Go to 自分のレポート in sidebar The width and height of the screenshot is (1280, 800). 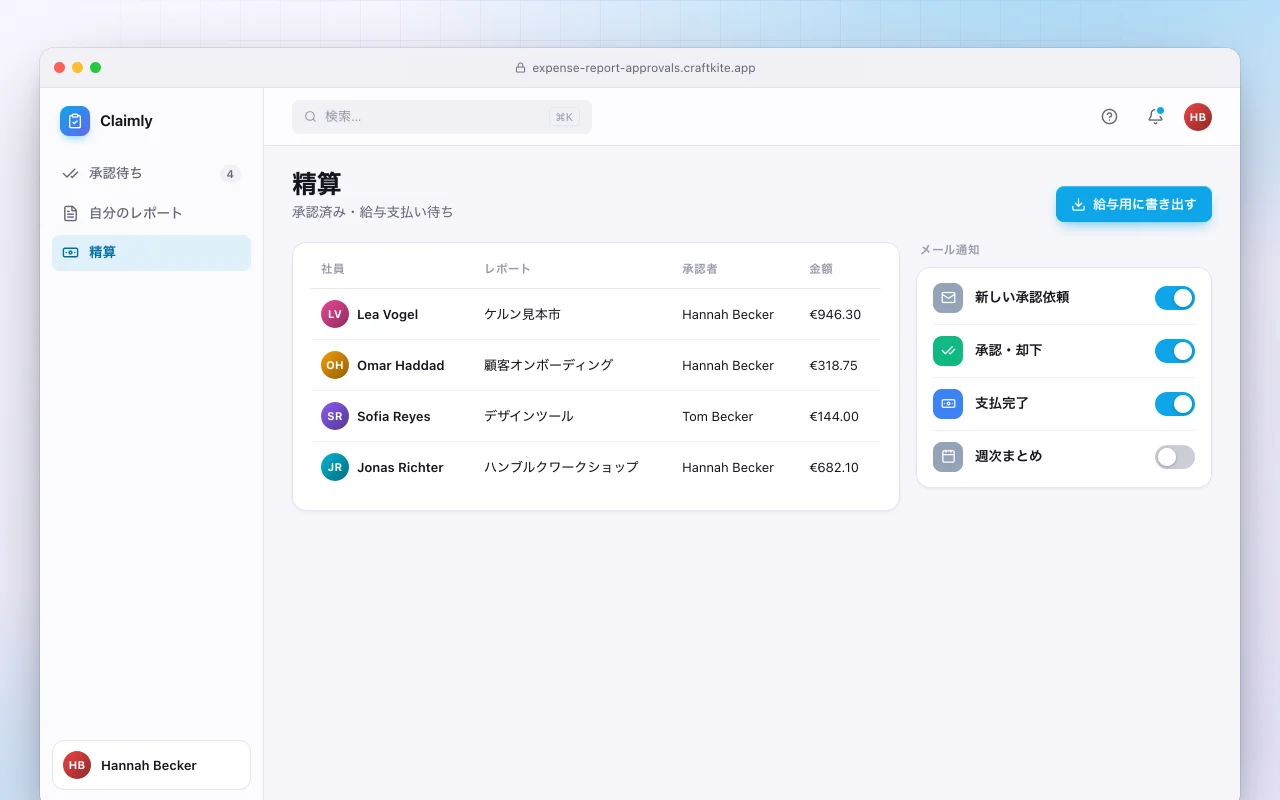tap(151, 213)
